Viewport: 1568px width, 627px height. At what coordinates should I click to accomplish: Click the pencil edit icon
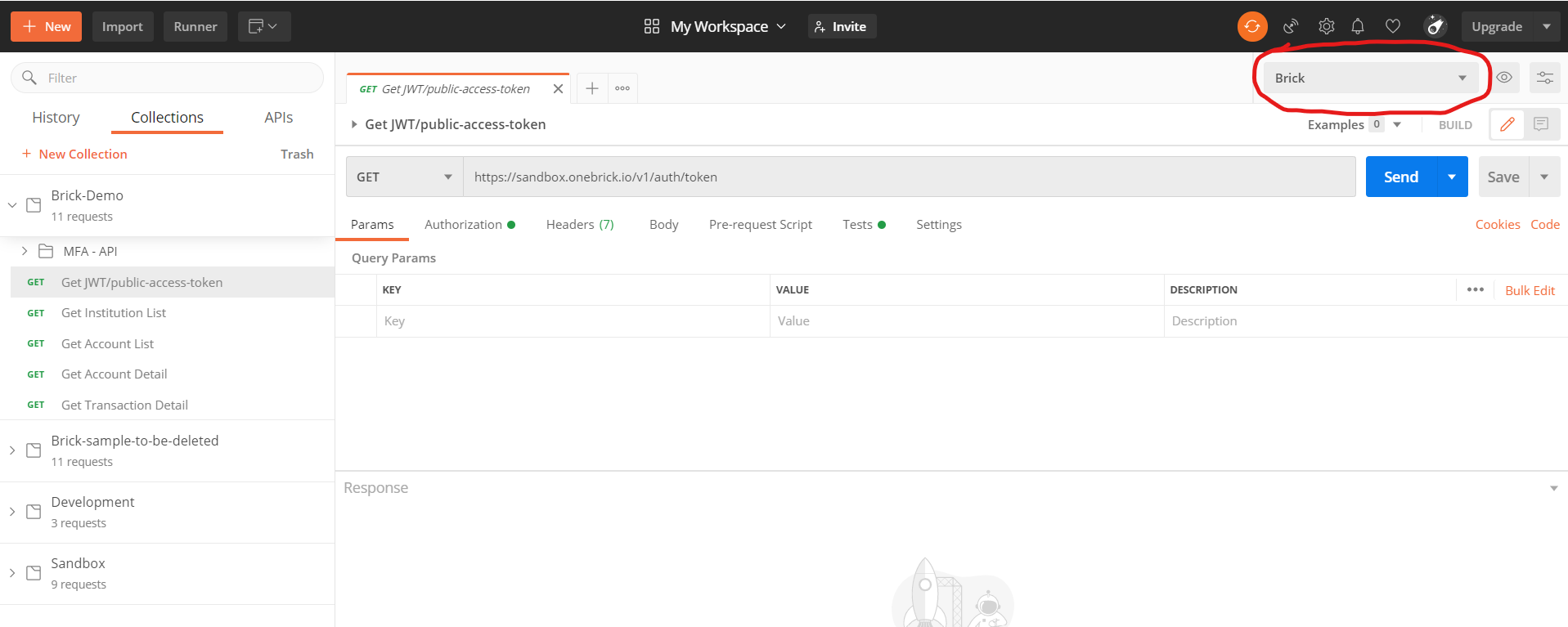coord(1507,124)
